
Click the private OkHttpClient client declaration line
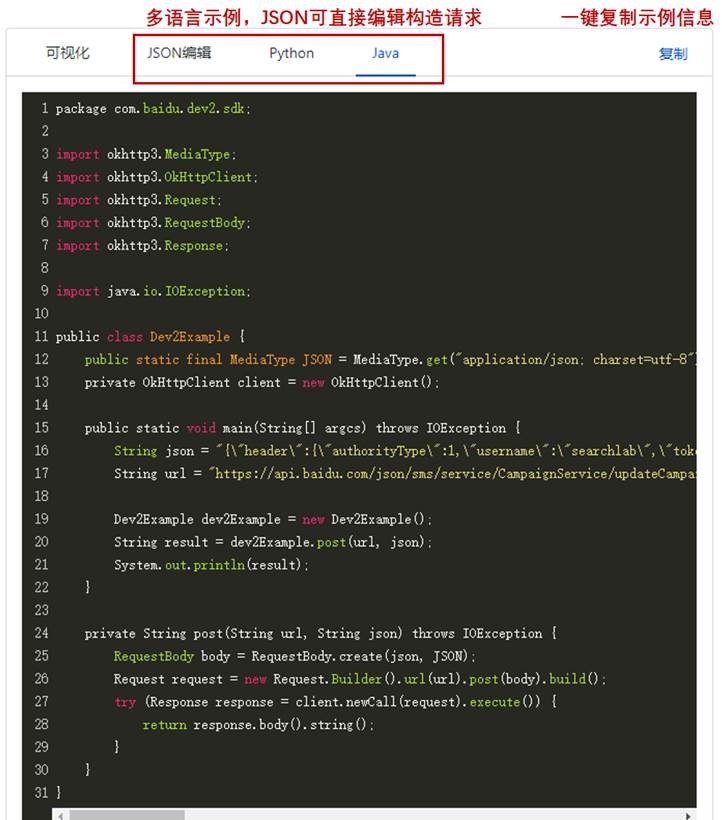pyautogui.click(x=261, y=383)
